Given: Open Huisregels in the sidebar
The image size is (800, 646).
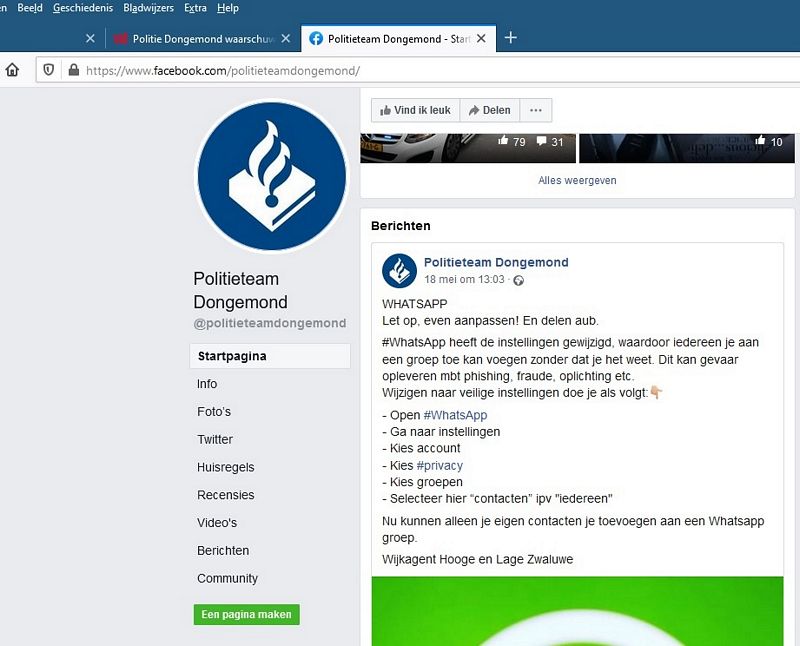Looking at the screenshot, I should 226,467.
